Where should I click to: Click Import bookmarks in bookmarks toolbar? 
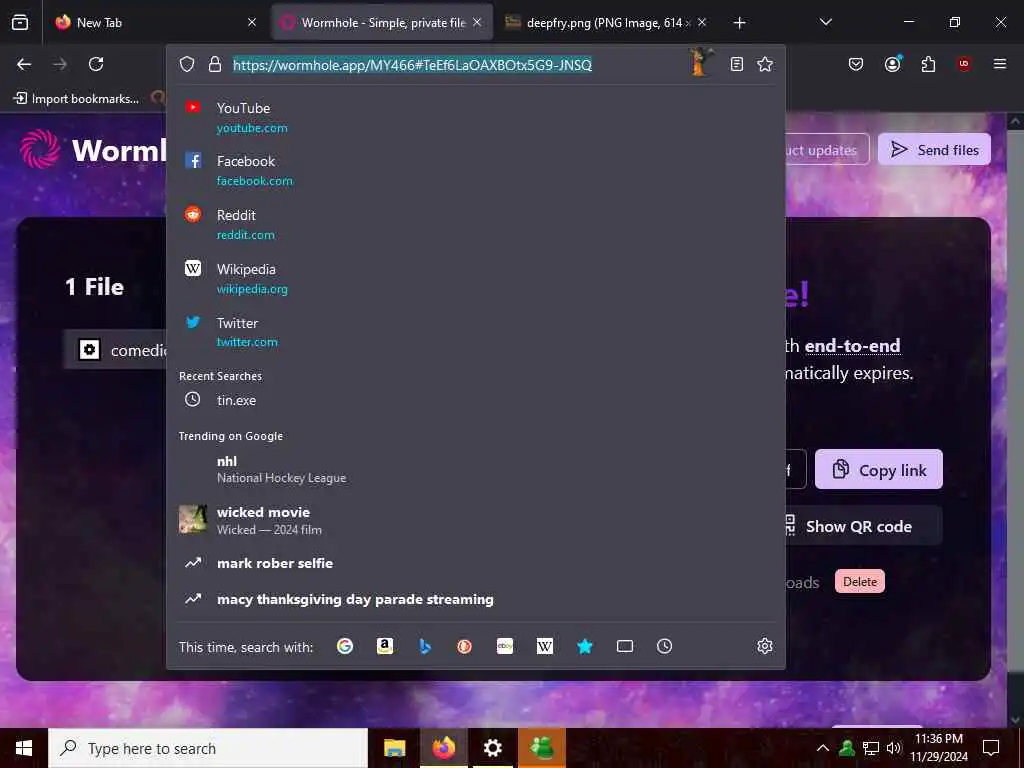(x=76, y=99)
